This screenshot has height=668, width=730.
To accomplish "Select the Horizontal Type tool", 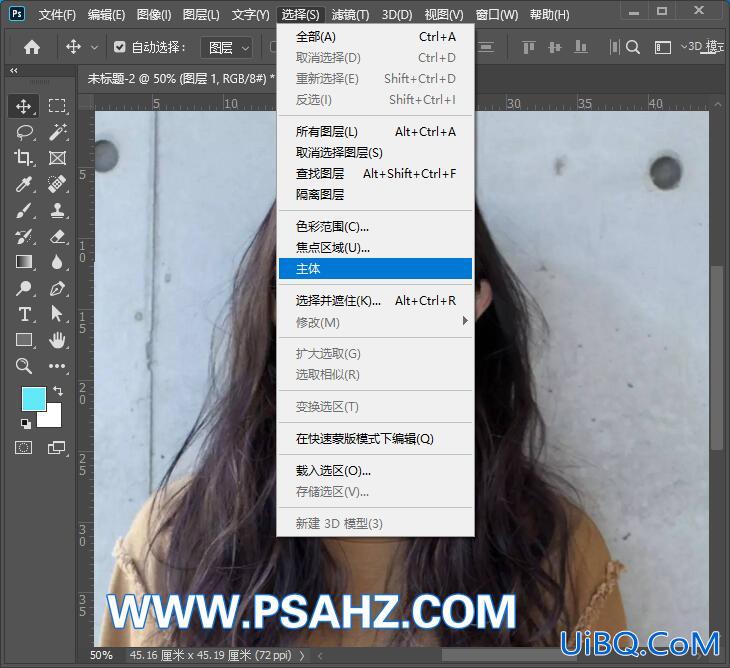I will pyautogui.click(x=23, y=314).
